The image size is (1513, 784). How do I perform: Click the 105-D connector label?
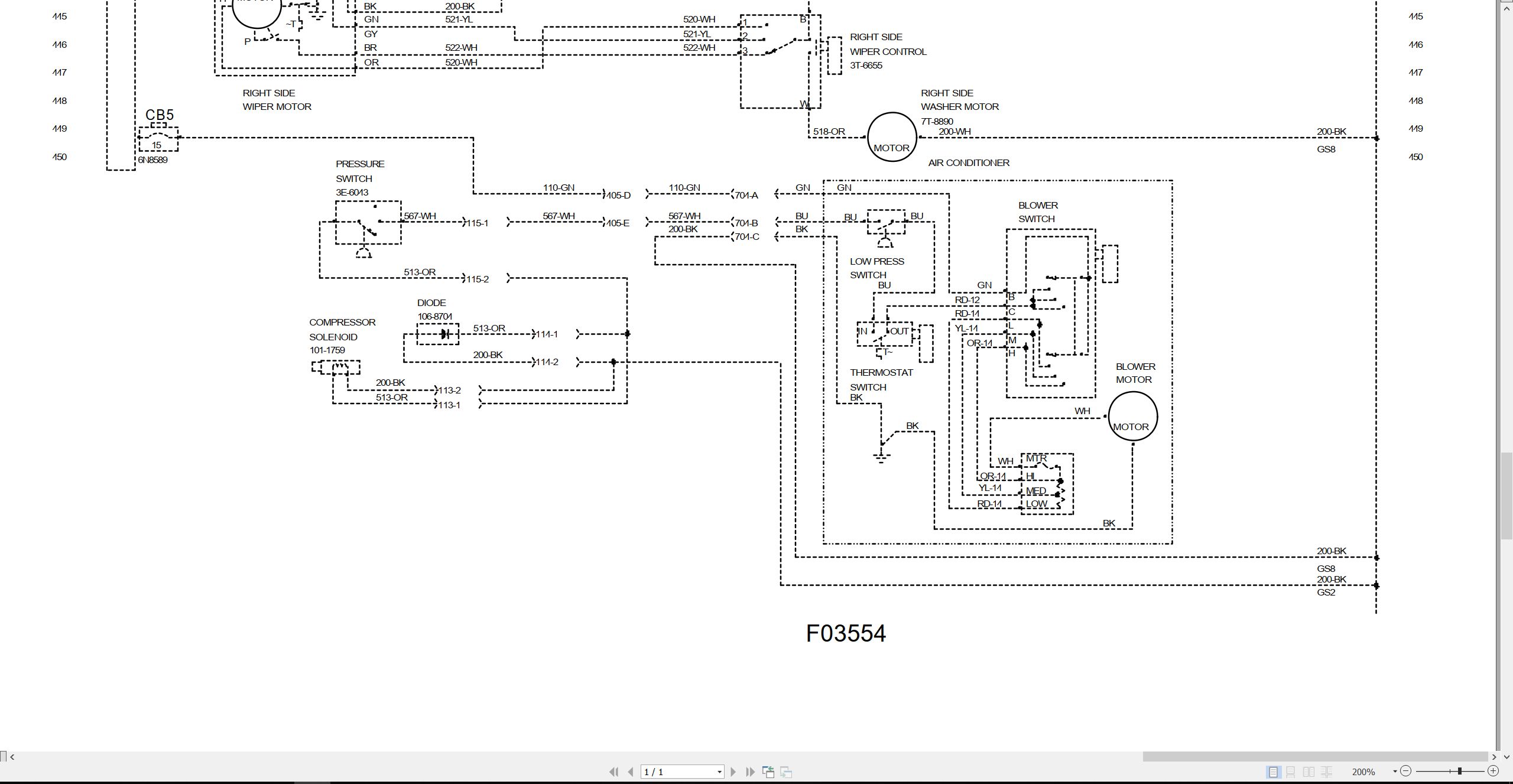[618, 195]
